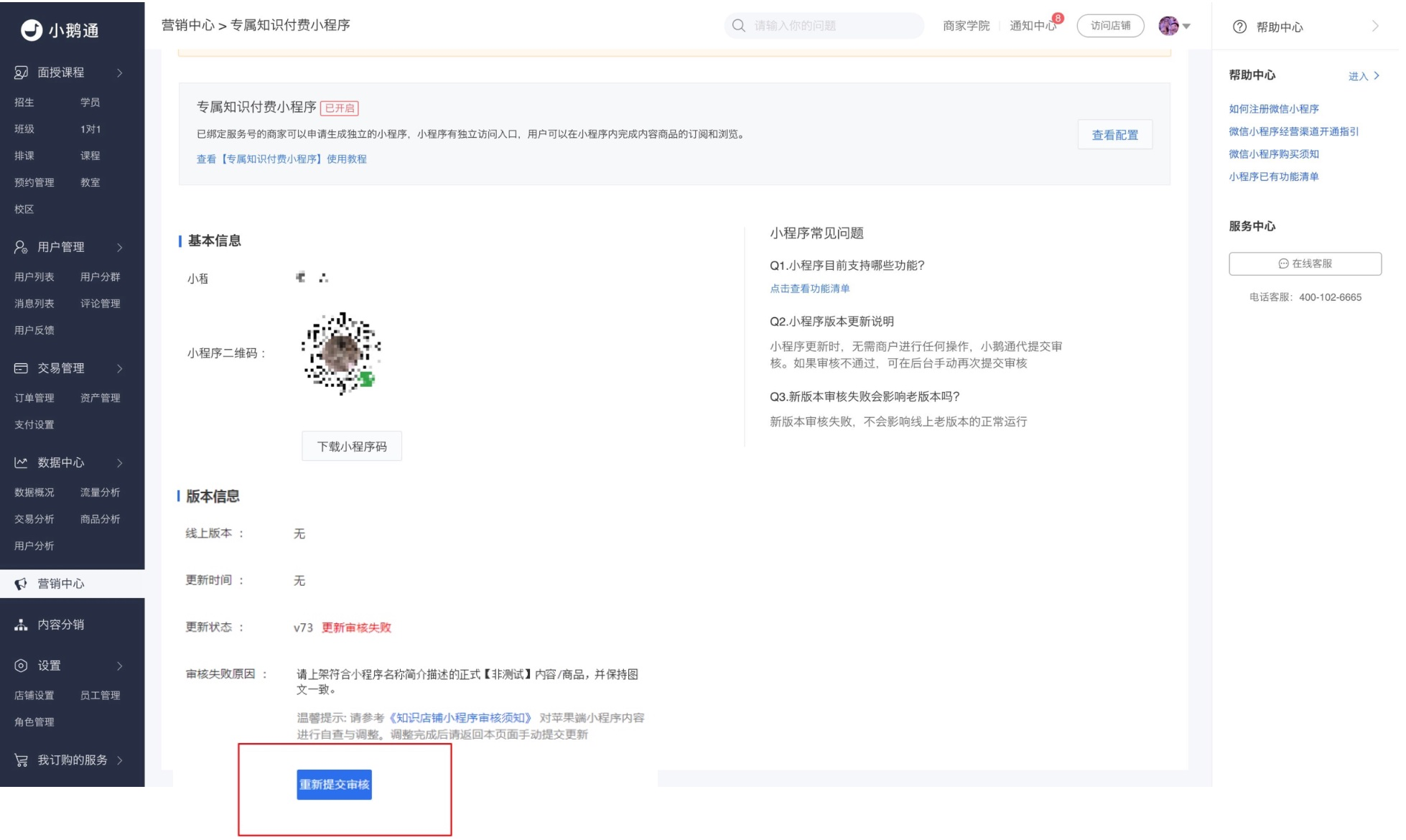Click the 重新提交审核 button
Image resolution: width=1406 pixels, height=840 pixels.
pos(334,784)
